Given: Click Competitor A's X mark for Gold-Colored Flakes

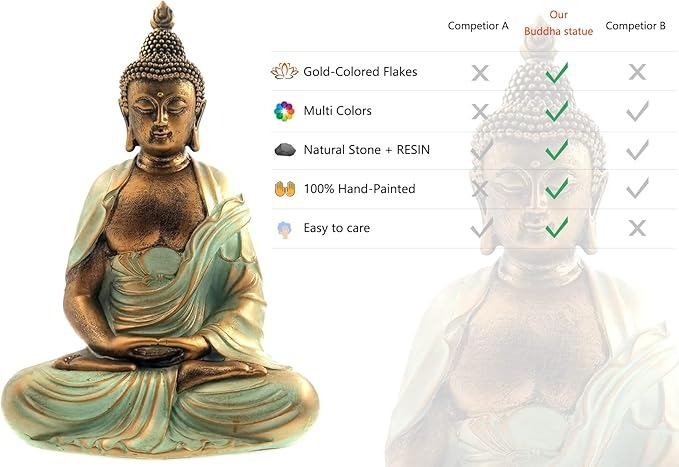Looking at the screenshot, I should (480, 73).
